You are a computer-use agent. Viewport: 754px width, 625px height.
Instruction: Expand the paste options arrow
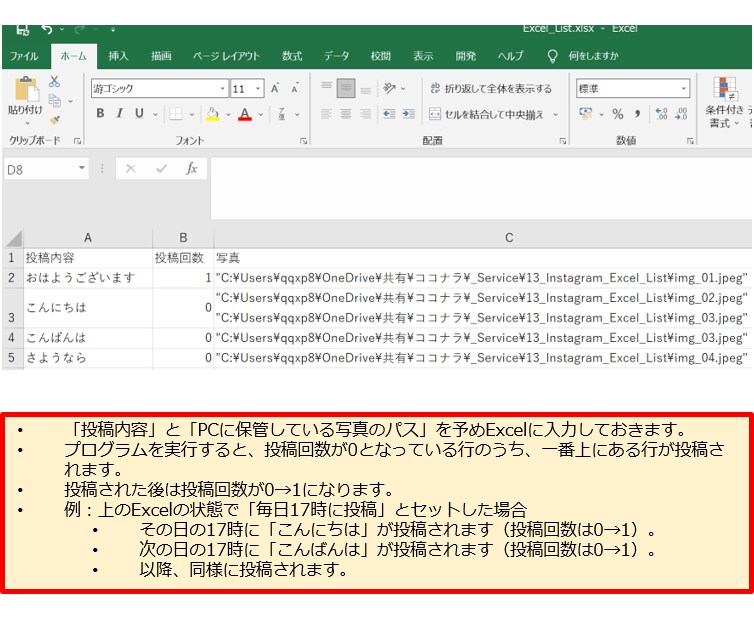[x=27, y=123]
